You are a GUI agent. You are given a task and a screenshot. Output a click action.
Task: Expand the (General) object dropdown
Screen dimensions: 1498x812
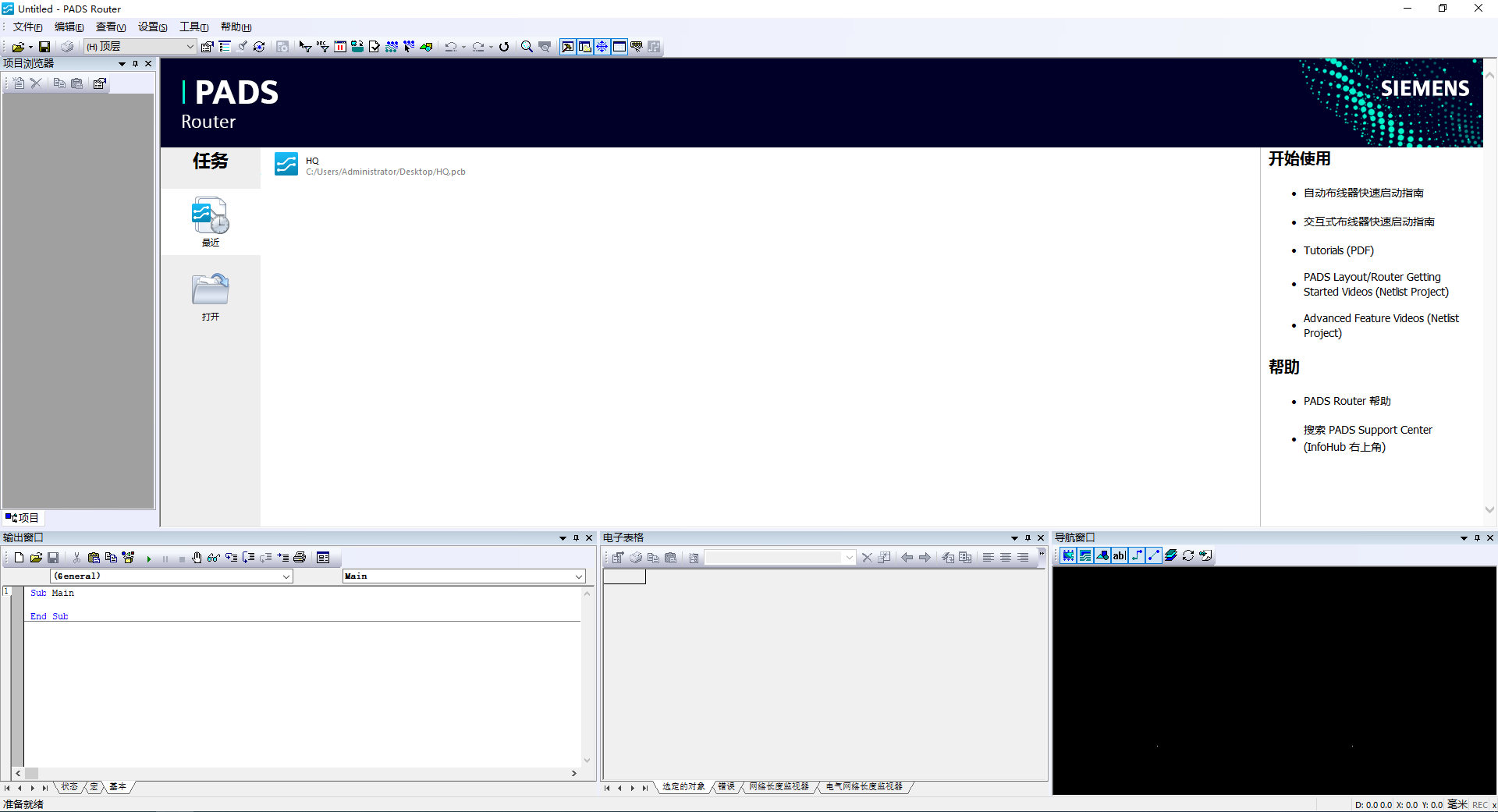tap(286, 576)
